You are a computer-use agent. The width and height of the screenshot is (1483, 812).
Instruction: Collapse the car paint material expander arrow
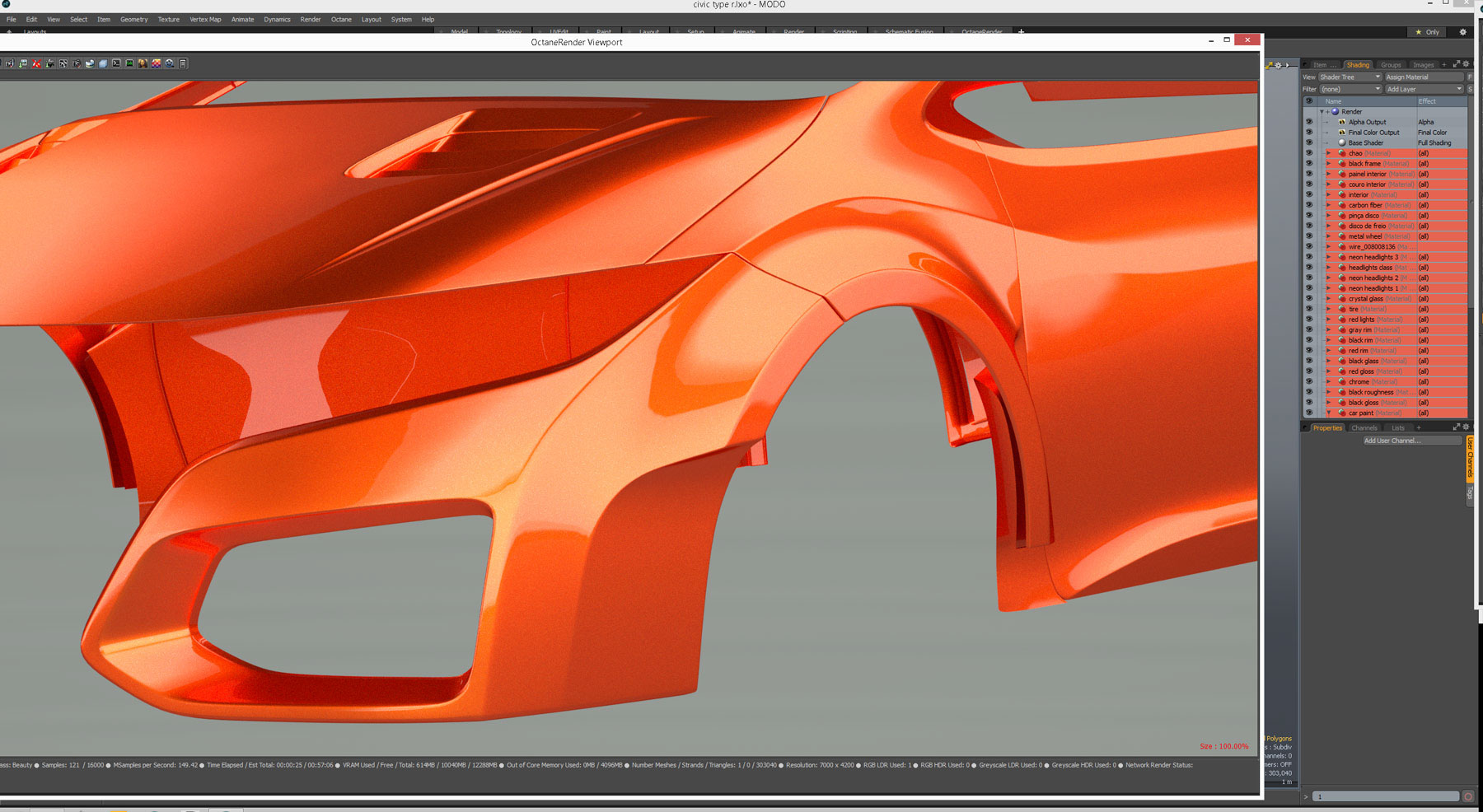pos(1328,413)
